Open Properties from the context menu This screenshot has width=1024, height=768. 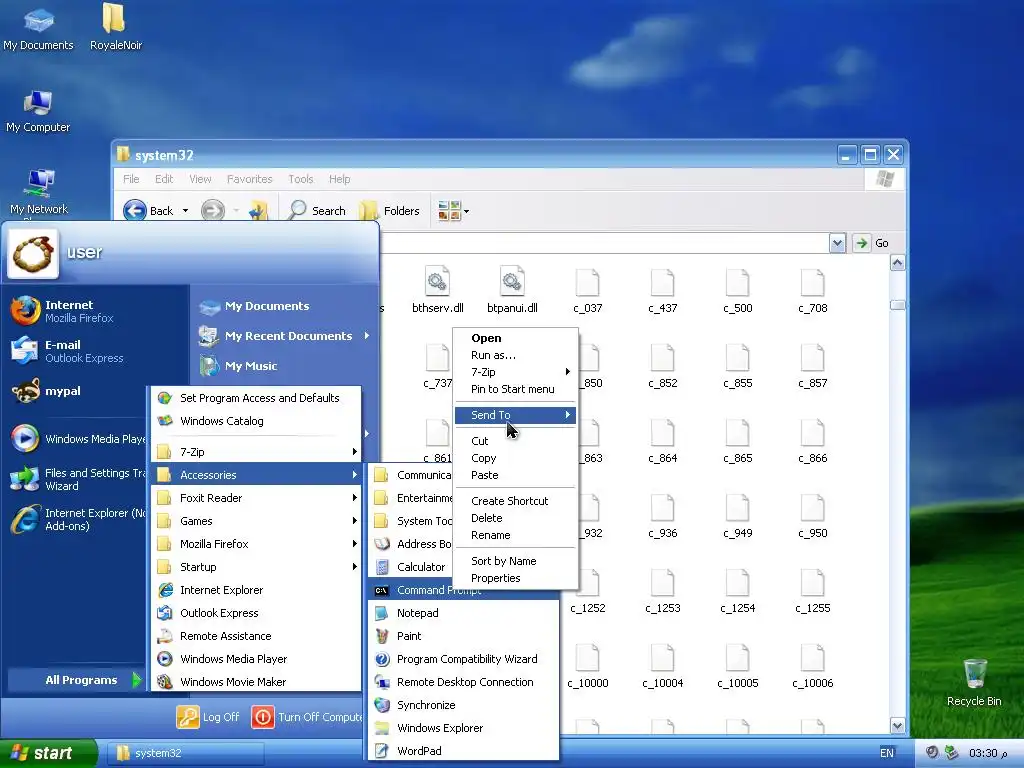click(515, 578)
